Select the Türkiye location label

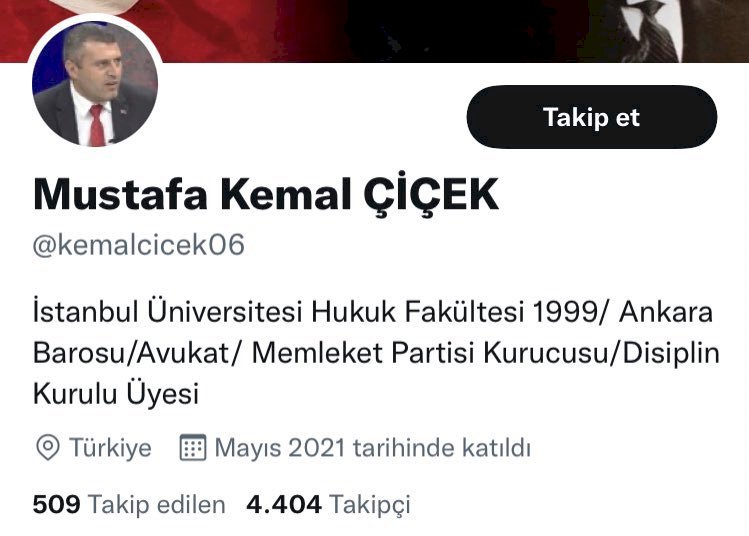pos(110,448)
